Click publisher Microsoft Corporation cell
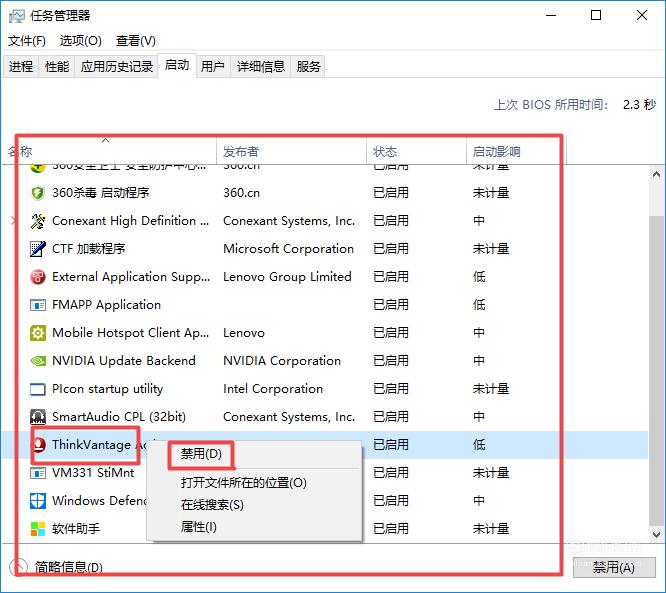This screenshot has height=593, width=666. [x=288, y=249]
